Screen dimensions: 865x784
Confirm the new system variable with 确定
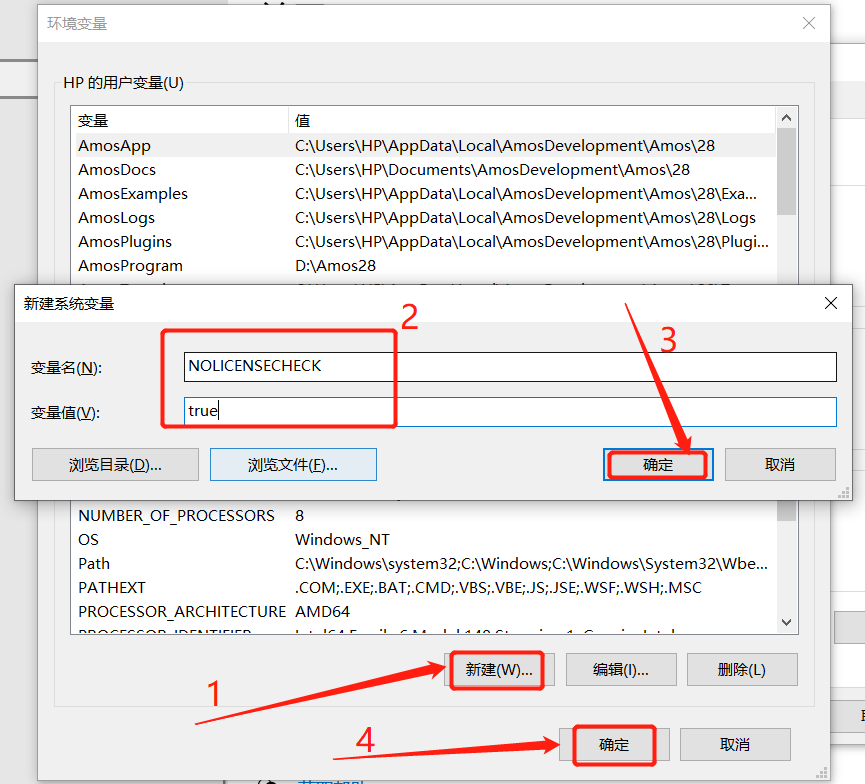pos(658,465)
